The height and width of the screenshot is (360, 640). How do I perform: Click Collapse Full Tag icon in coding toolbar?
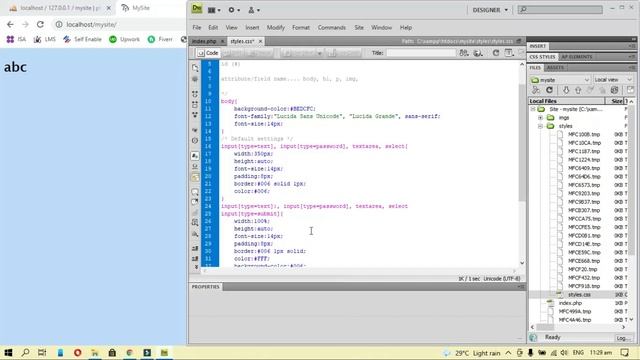tap(195, 94)
